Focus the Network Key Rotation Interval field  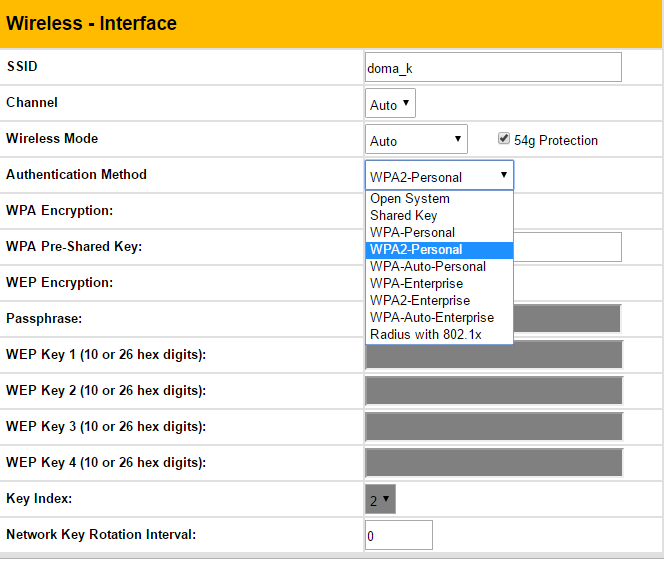[x=398, y=535]
